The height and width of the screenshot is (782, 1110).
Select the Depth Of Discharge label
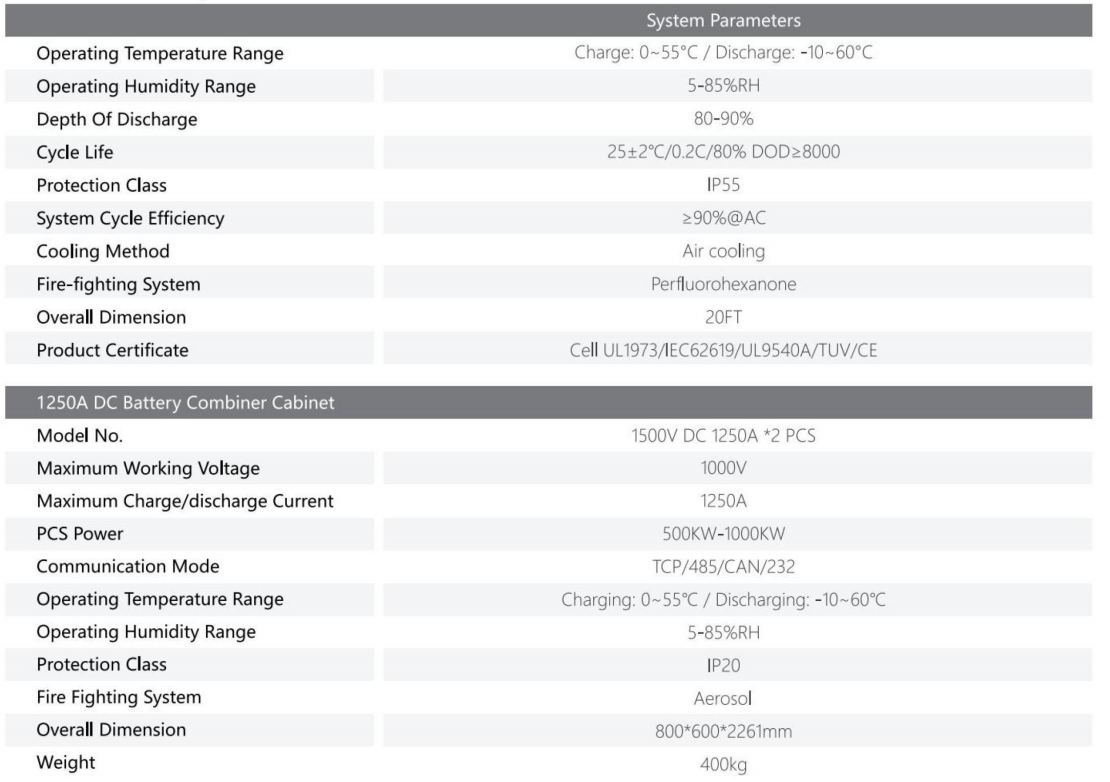click(117, 119)
